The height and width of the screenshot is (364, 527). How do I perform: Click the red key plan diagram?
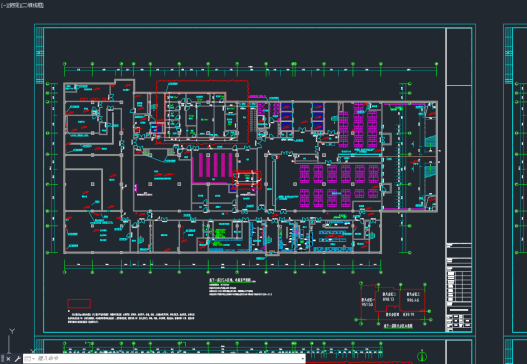coord(393,304)
